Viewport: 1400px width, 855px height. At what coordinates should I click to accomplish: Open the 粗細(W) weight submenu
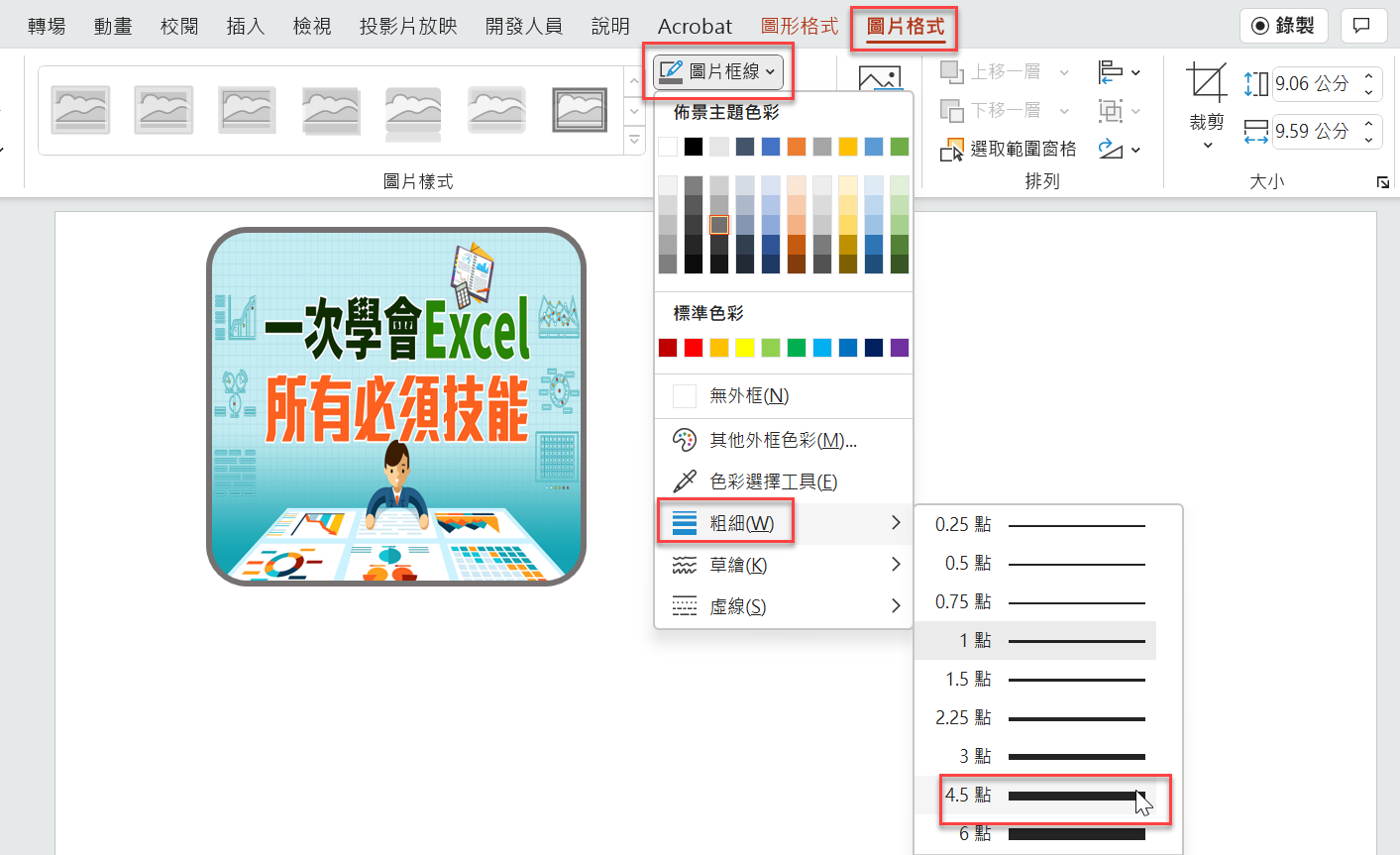(x=783, y=523)
